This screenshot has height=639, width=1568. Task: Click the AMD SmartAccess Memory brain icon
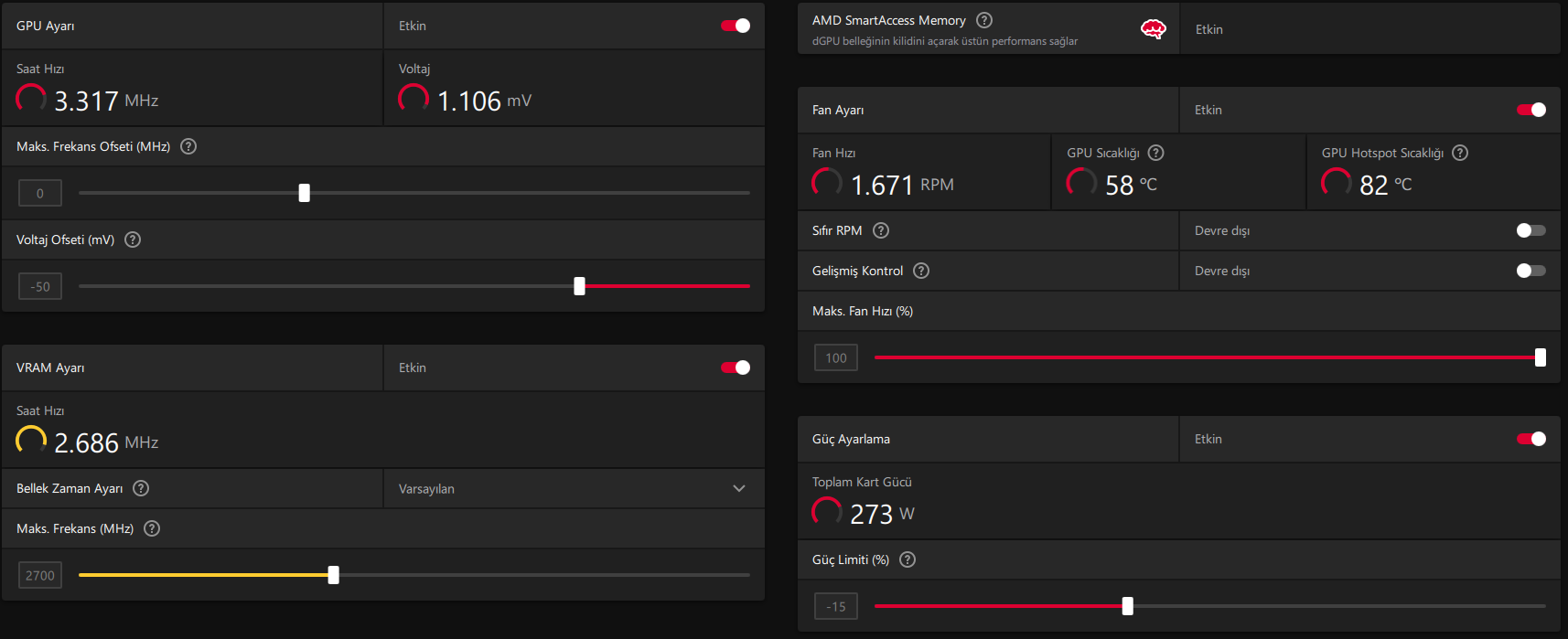pos(1154,29)
